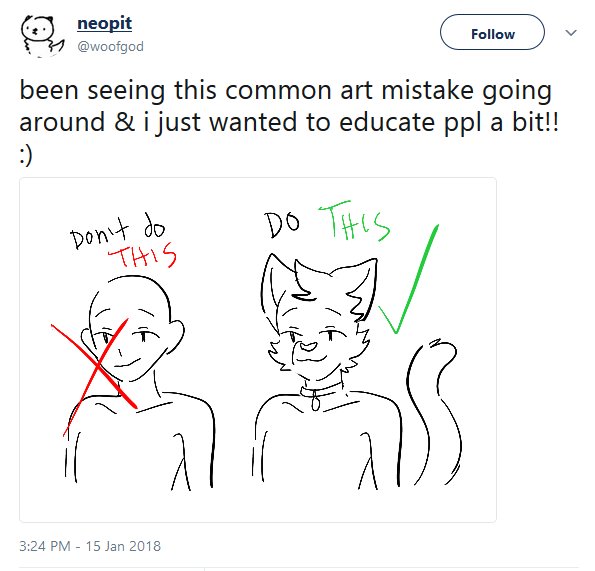Open the neopit display name link
Viewport: 595px width, 571px height.
(x=104, y=24)
